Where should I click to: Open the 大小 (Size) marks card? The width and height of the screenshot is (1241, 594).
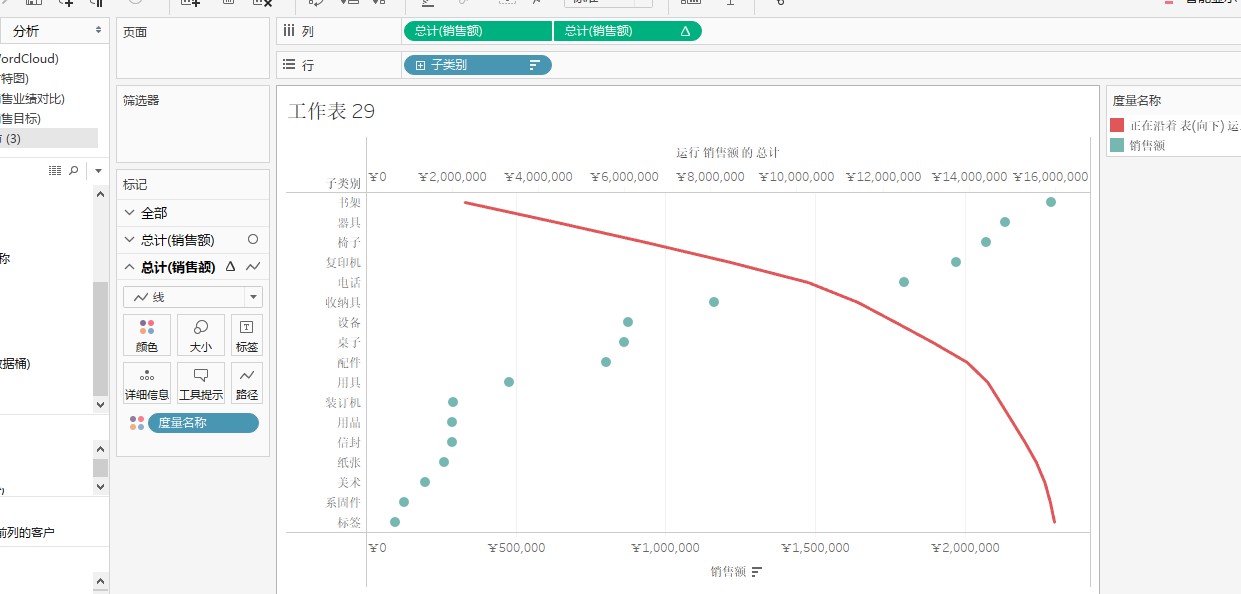coord(201,335)
